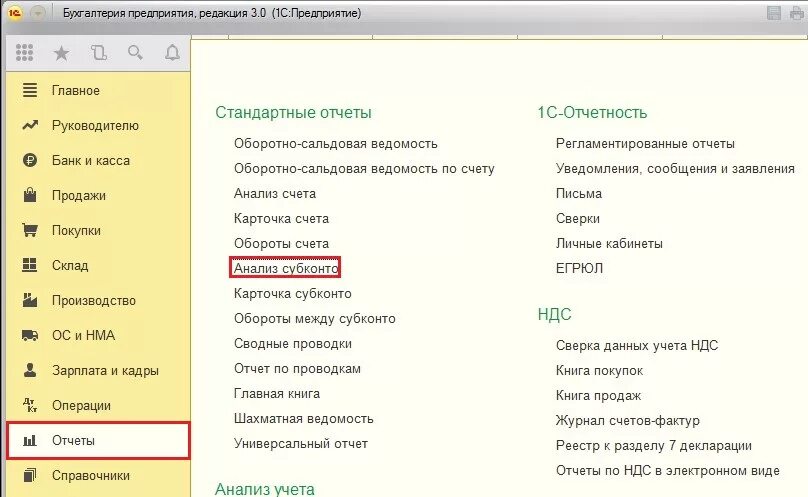Open the Карточка счета report

pos(281,219)
